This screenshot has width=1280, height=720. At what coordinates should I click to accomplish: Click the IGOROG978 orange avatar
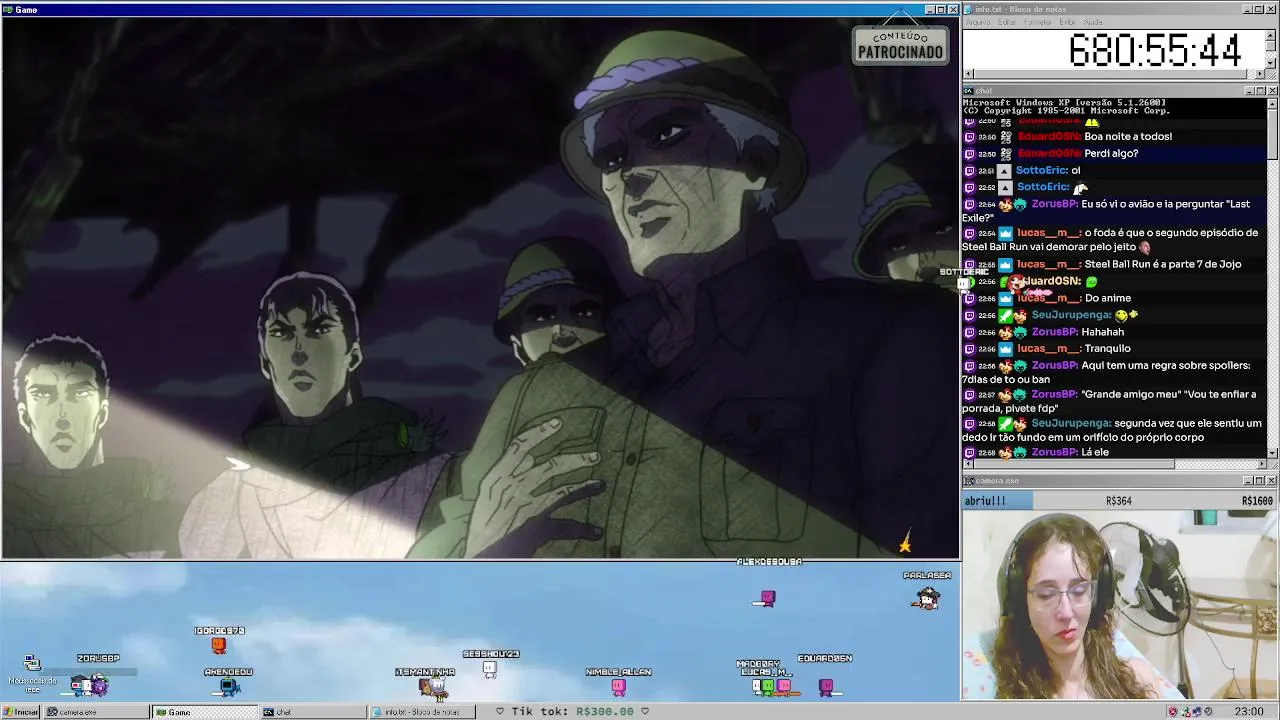tap(219, 645)
